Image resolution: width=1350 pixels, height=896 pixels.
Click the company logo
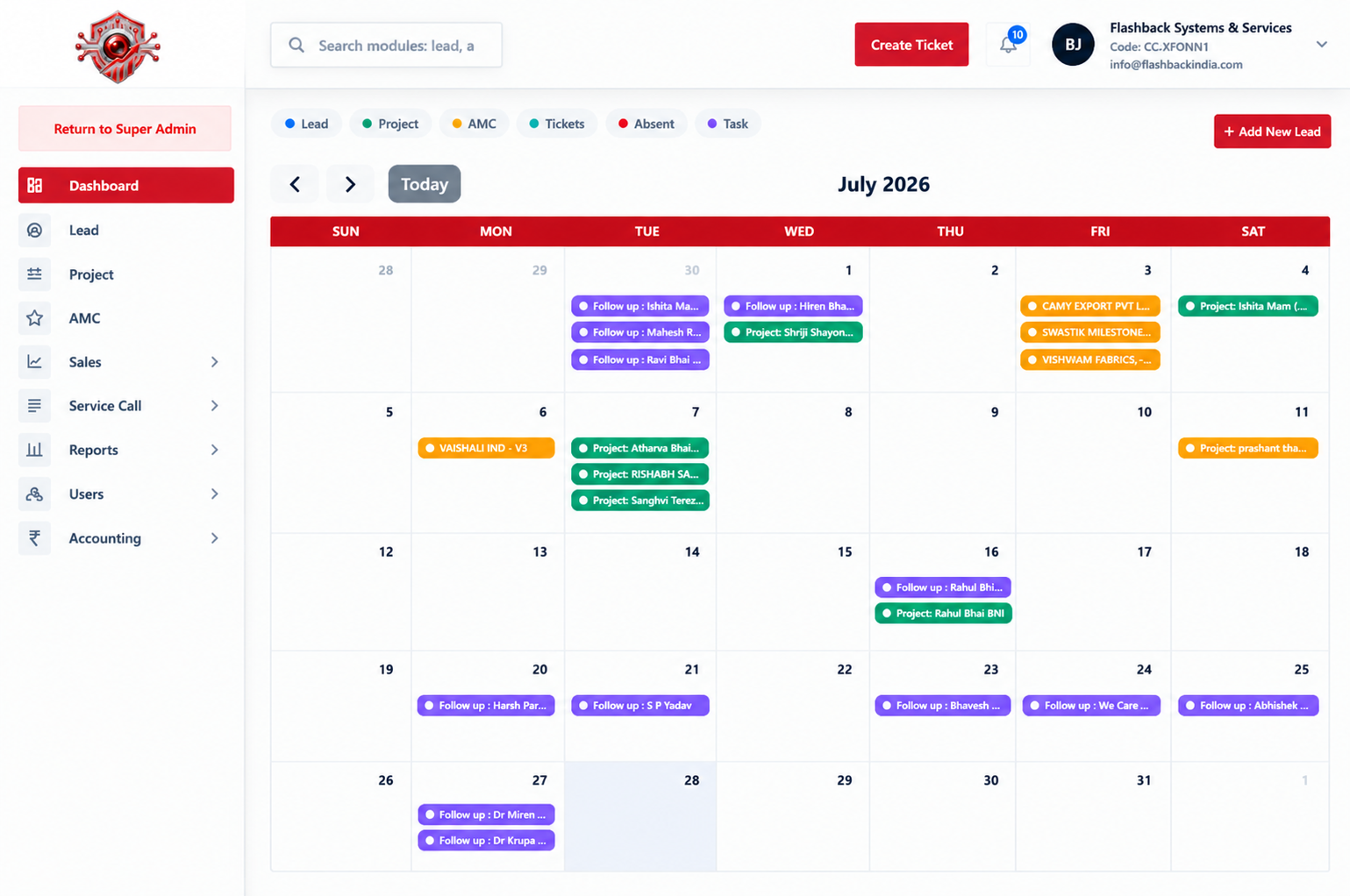click(118, 46)
